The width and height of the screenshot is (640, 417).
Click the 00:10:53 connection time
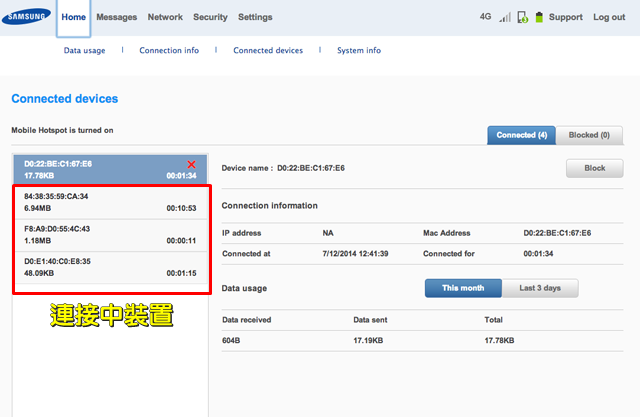pos(181,208)
